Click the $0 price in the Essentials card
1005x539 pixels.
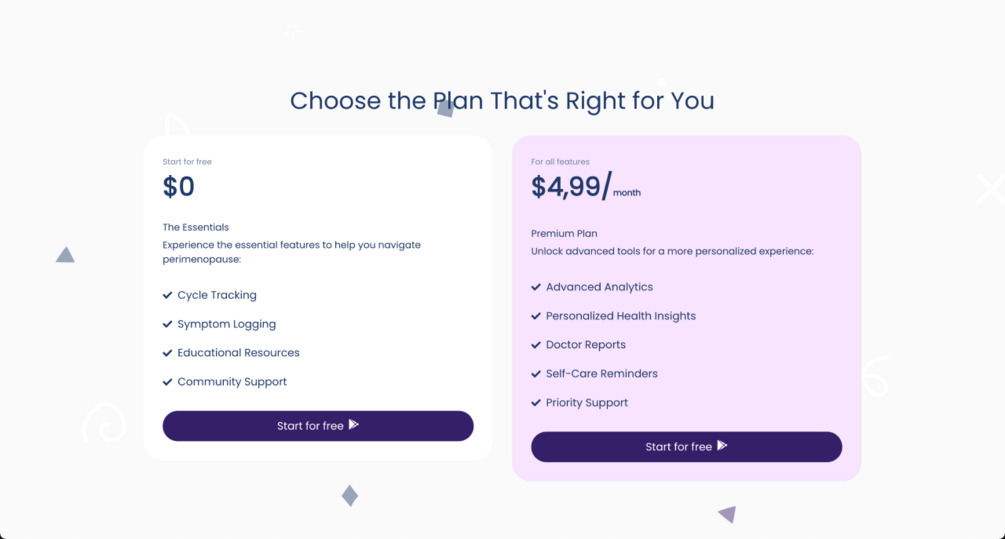click(179, 187)
